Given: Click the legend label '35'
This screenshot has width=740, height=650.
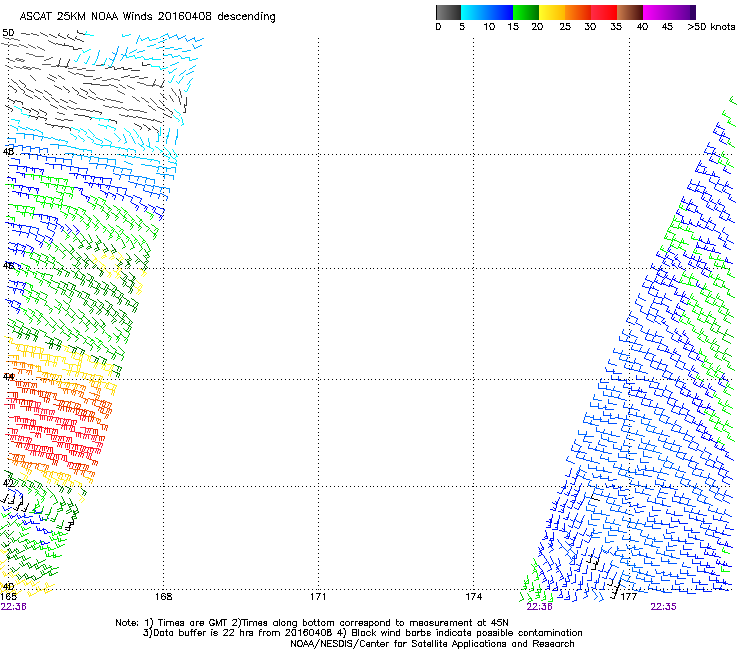Looking at the screenshot, I should point(616,27).
